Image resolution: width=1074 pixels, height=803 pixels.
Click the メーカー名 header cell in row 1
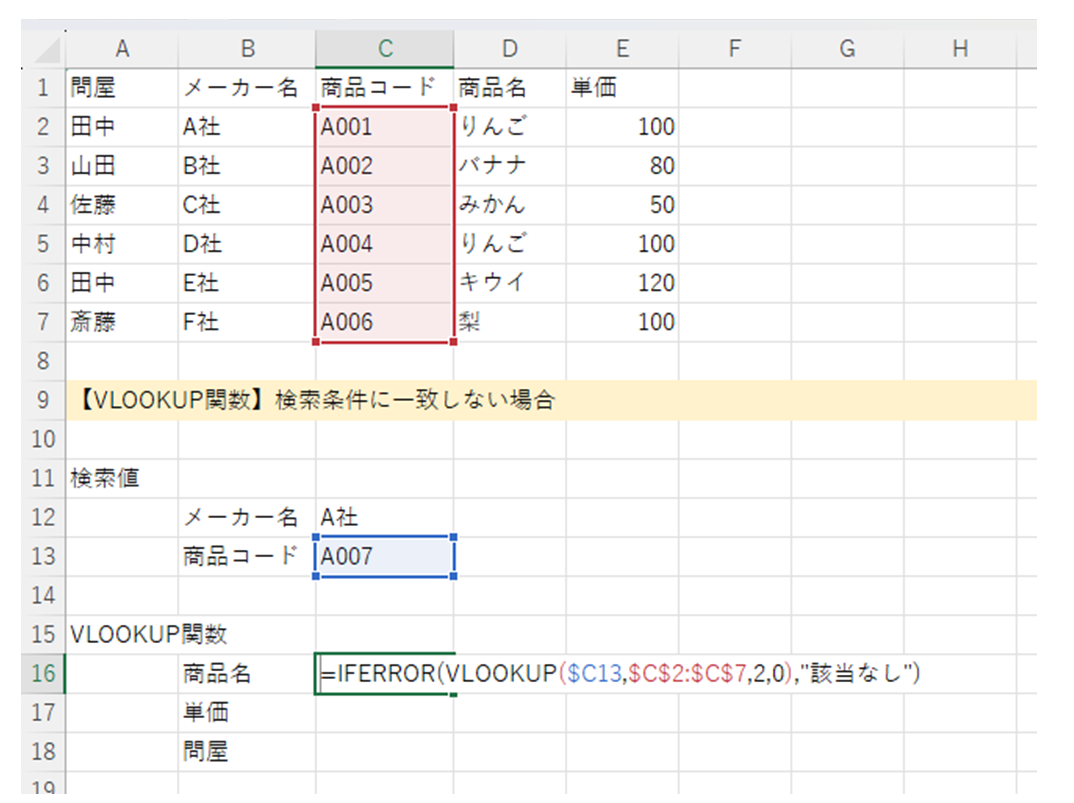[247, 88]
